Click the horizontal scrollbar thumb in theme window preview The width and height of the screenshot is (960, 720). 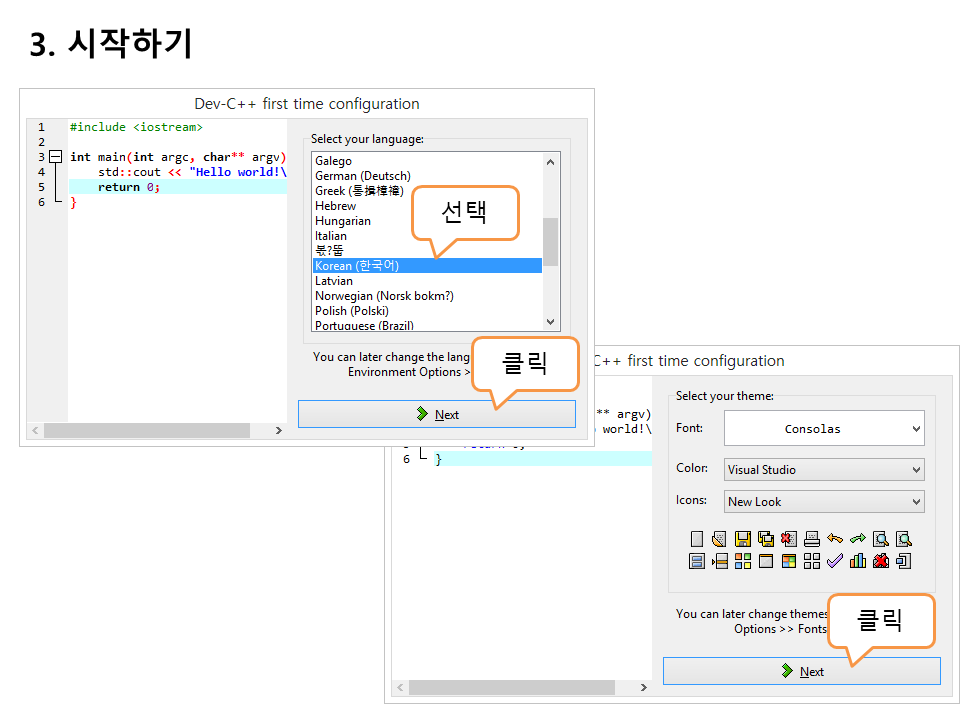[x=512, y=688]
